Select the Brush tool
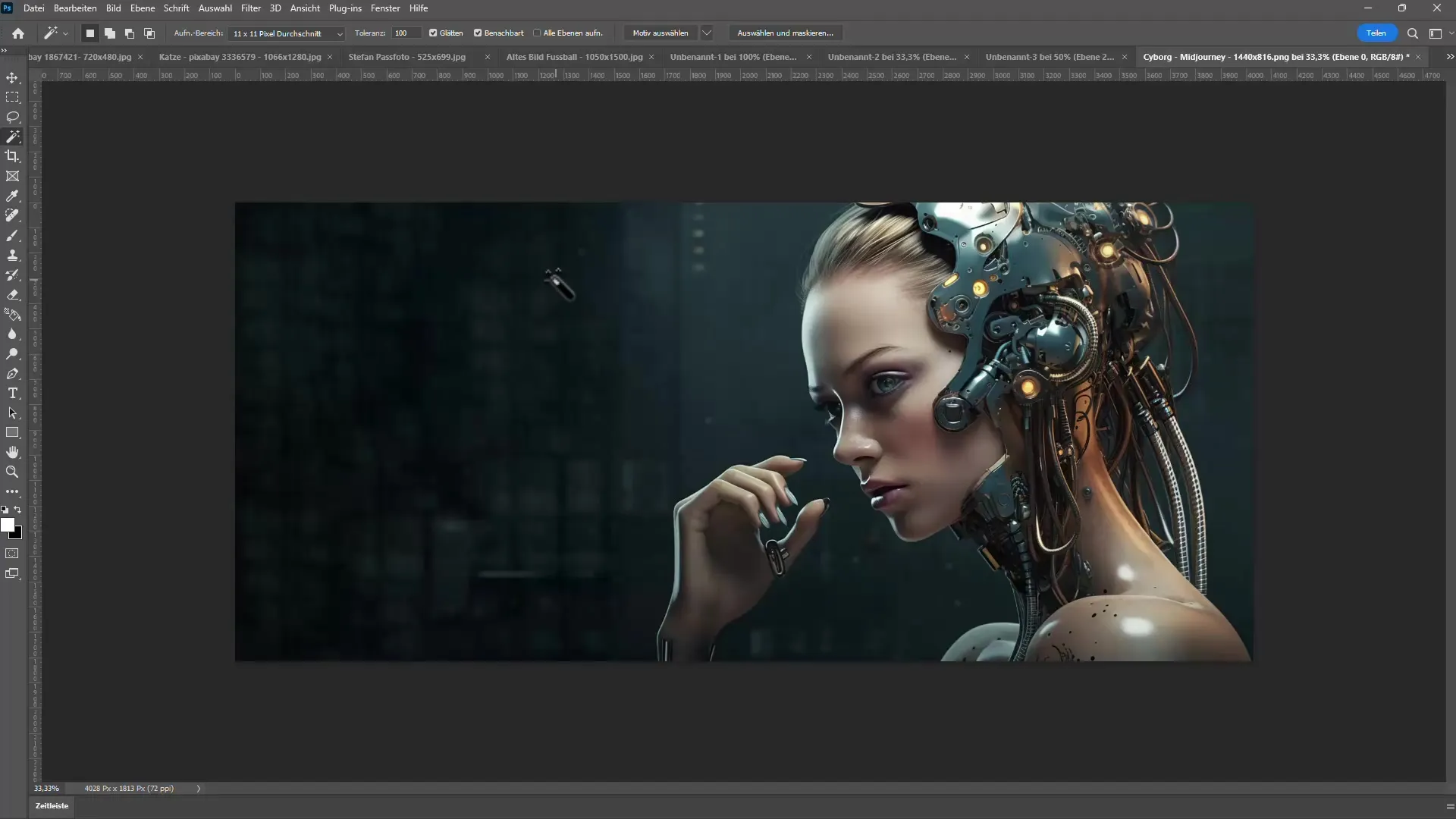The width and height of the screenshot is (1456, 819). tap(12, 235)
